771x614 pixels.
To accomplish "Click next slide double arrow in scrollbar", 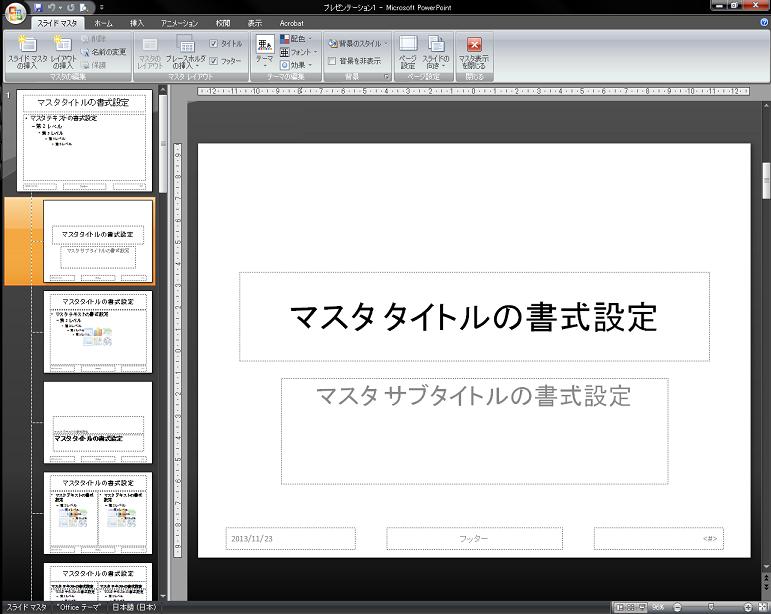I will coord(766,587).
